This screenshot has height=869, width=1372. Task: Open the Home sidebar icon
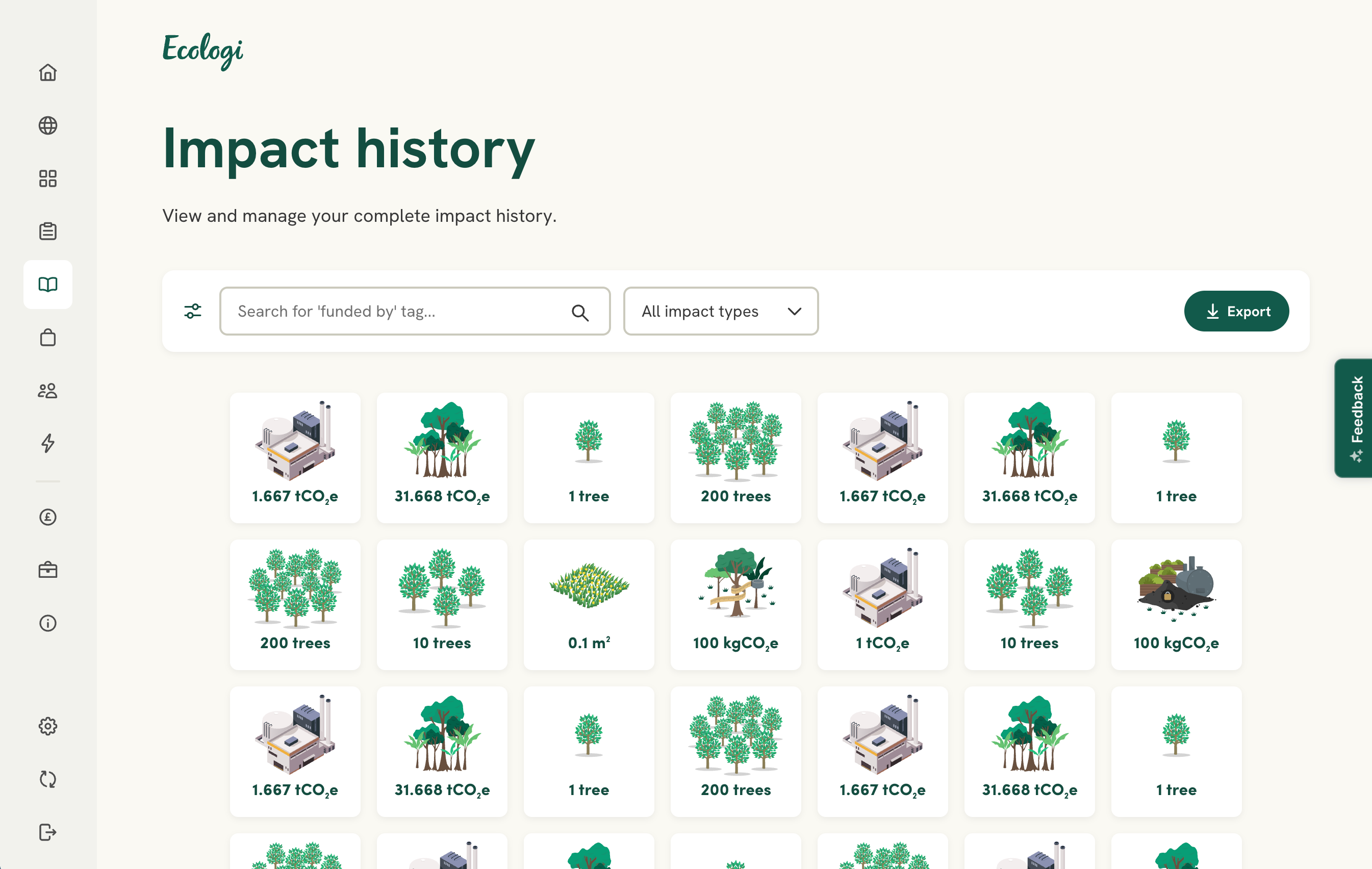48,72
